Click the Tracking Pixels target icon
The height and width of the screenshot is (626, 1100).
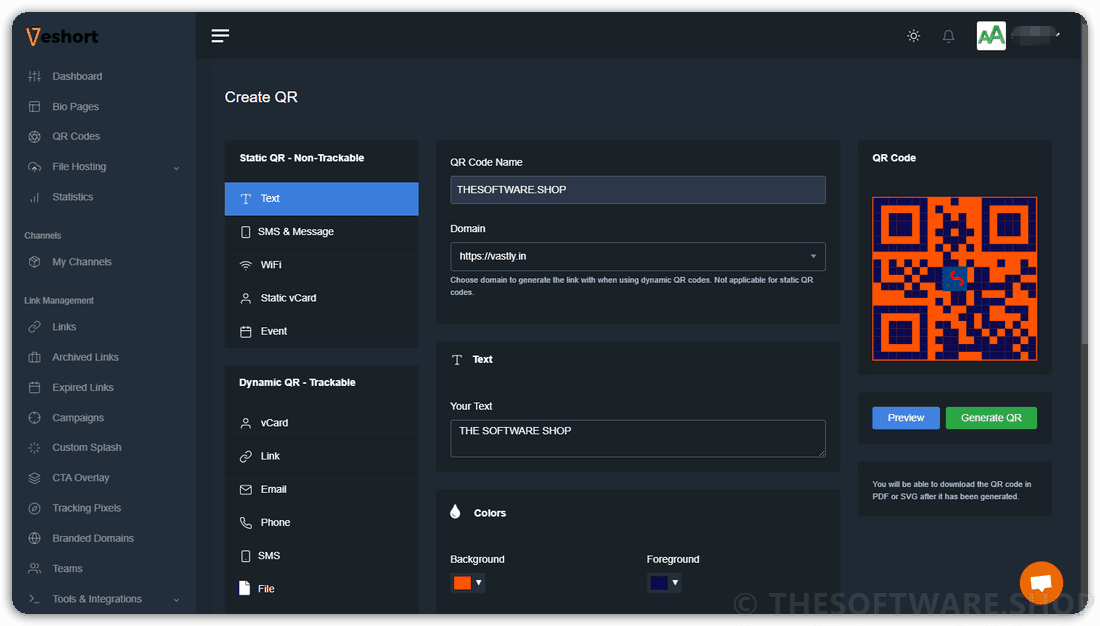click(34, 508)
